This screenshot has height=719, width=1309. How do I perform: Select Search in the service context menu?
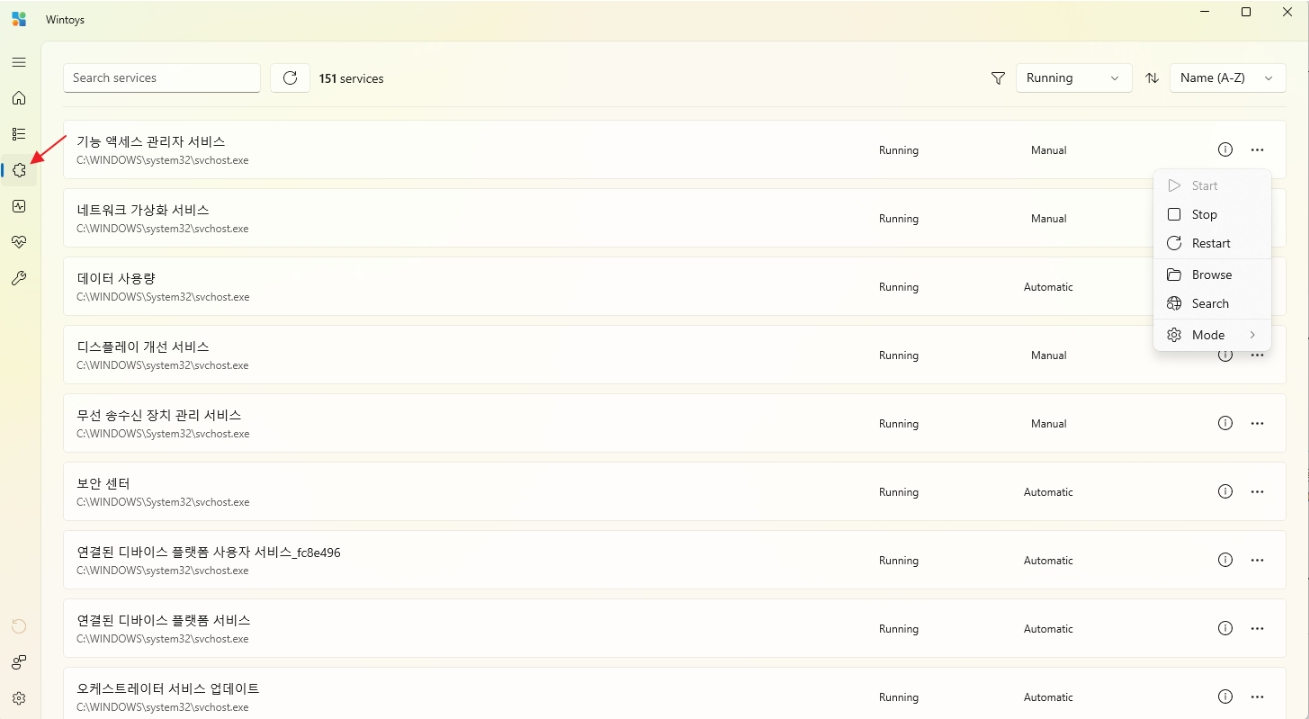[x=1209, y=304]
